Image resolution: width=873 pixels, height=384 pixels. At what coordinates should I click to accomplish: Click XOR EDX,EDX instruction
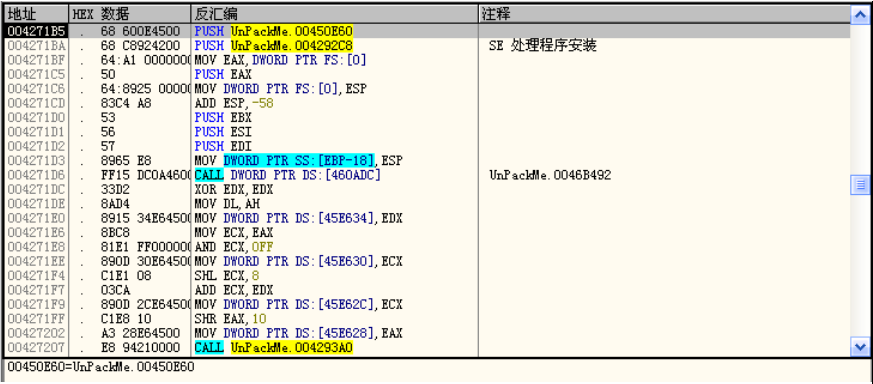(234, 189)
